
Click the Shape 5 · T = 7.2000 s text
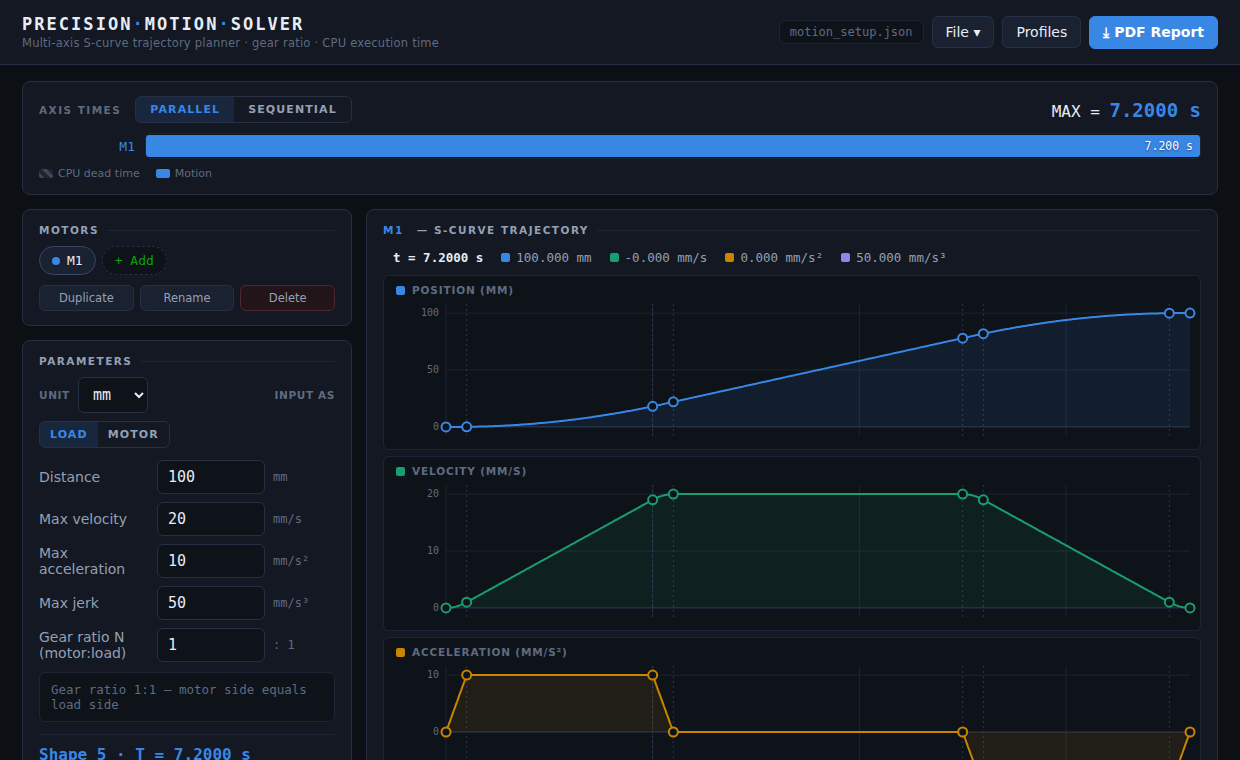(x=145, y=753)
